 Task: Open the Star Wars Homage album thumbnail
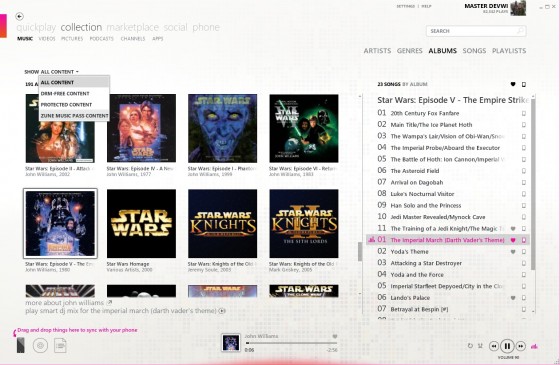tap(141, 224)
